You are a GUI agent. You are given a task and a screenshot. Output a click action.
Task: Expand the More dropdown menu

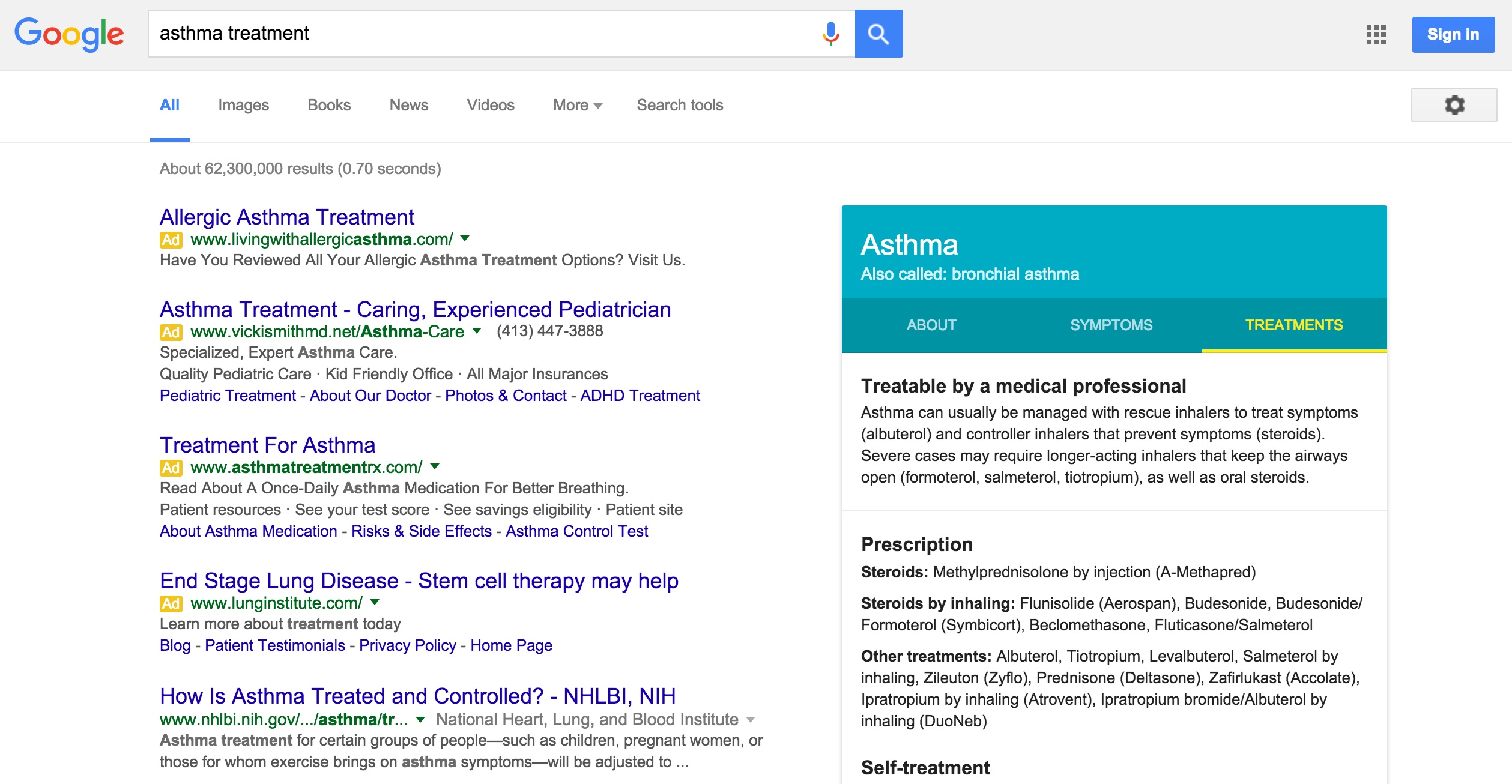(x=577, y=105)
